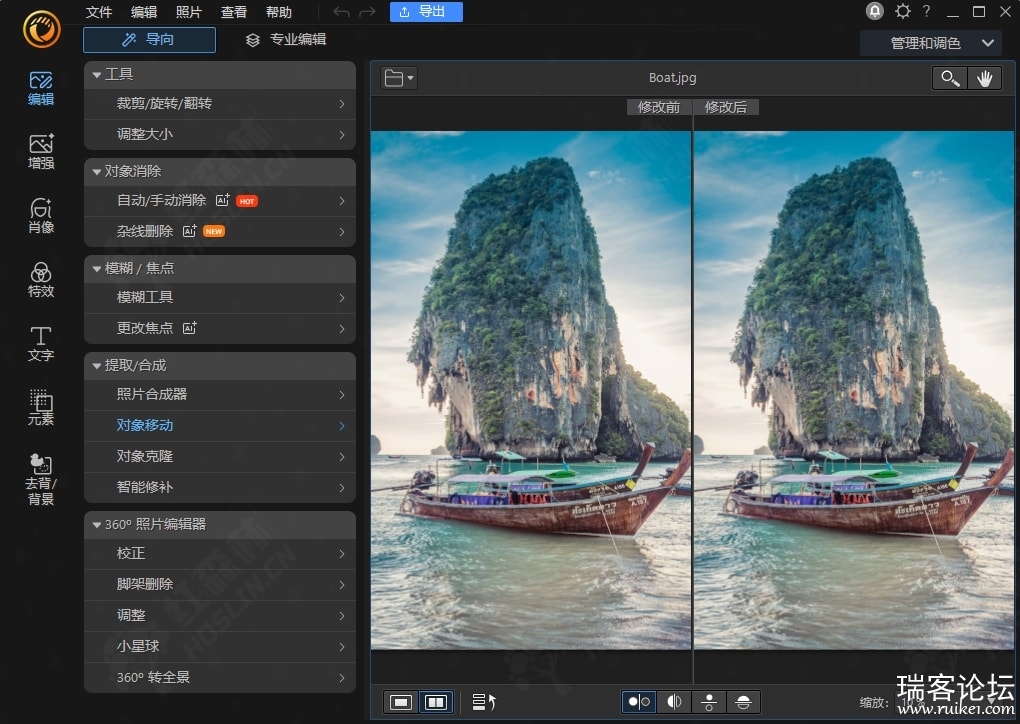Select the zoom magnifier tool icon

(x=950, y=79)
